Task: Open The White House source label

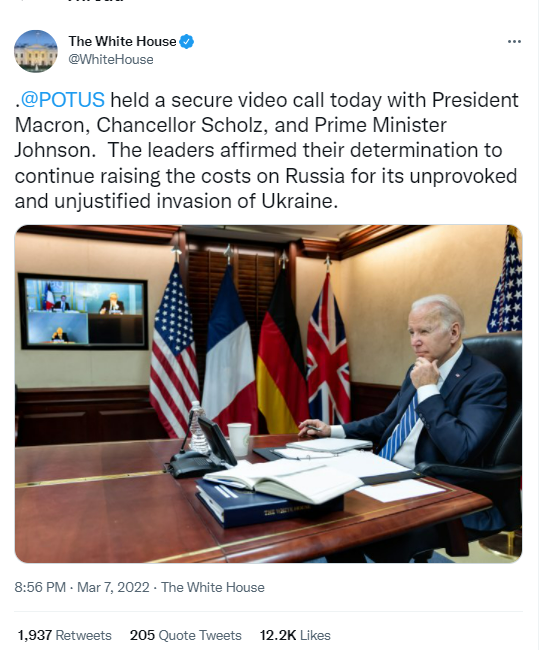Action: (x=213, y=587)
